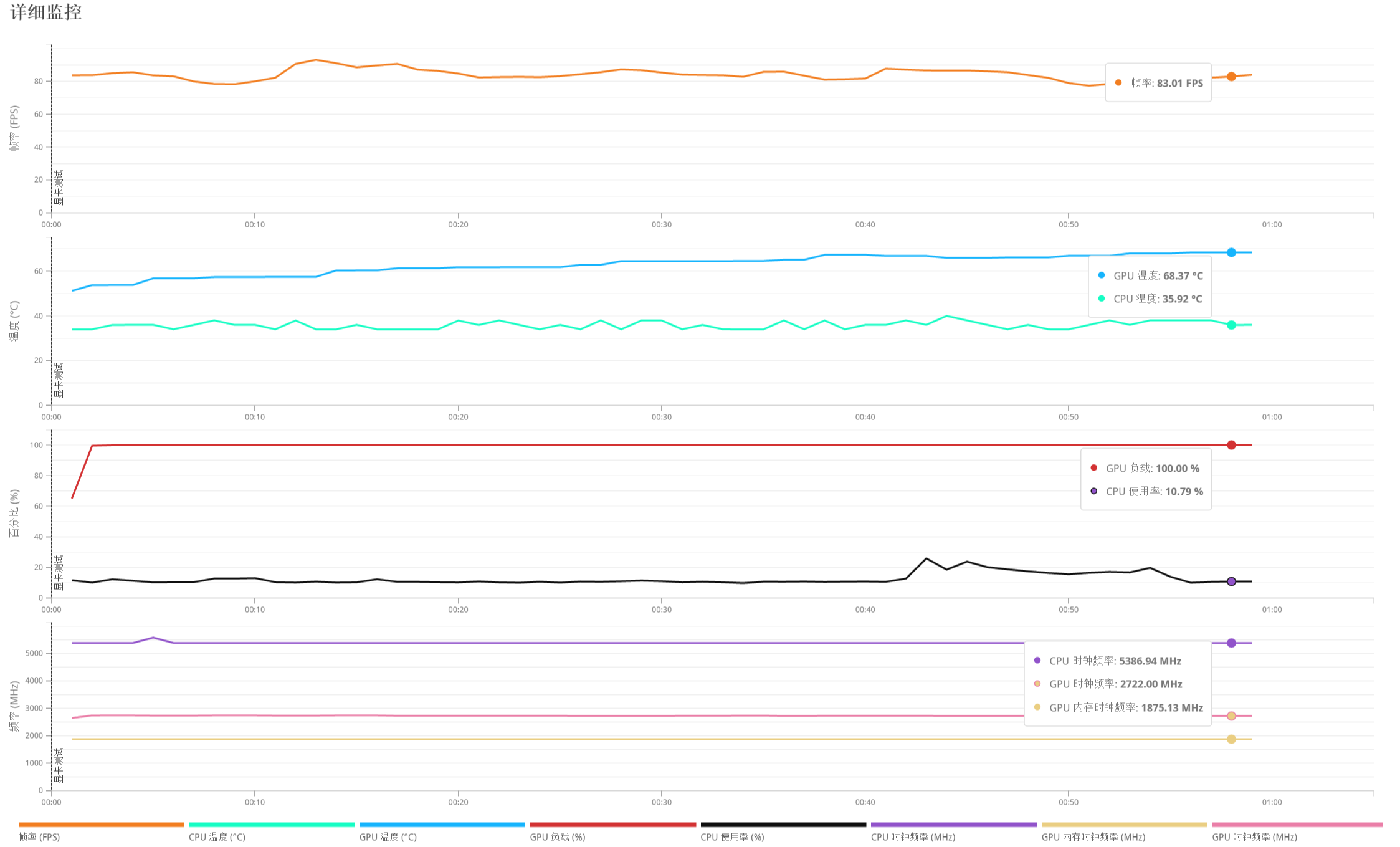Toggle CPU 使用率 (%) legend entry
This screenshot has height=847, width=1400.
pos(731,836)
